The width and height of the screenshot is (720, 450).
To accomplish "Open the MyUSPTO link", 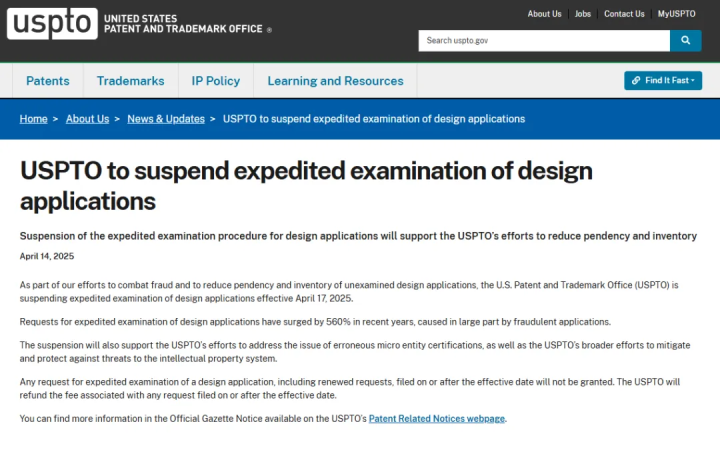I will [x=676, y=14].
